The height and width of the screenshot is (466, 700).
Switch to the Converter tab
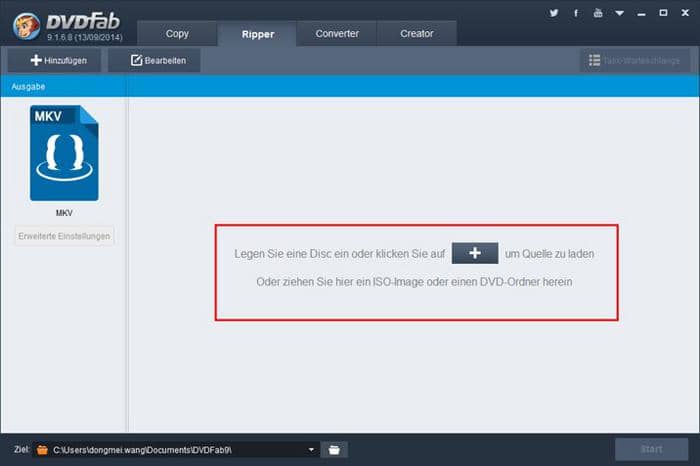coord(337,33)
